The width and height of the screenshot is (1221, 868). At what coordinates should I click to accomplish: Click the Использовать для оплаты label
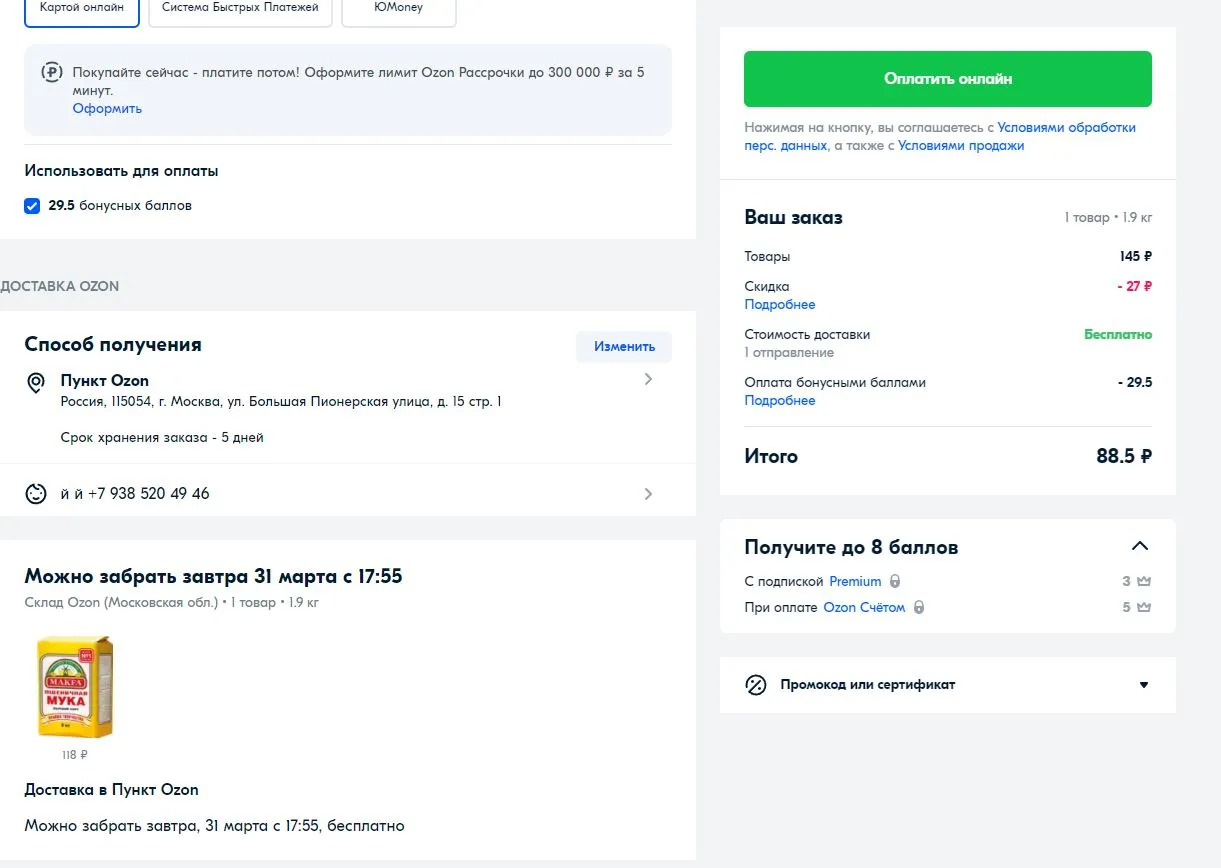(x=121, y=171)
